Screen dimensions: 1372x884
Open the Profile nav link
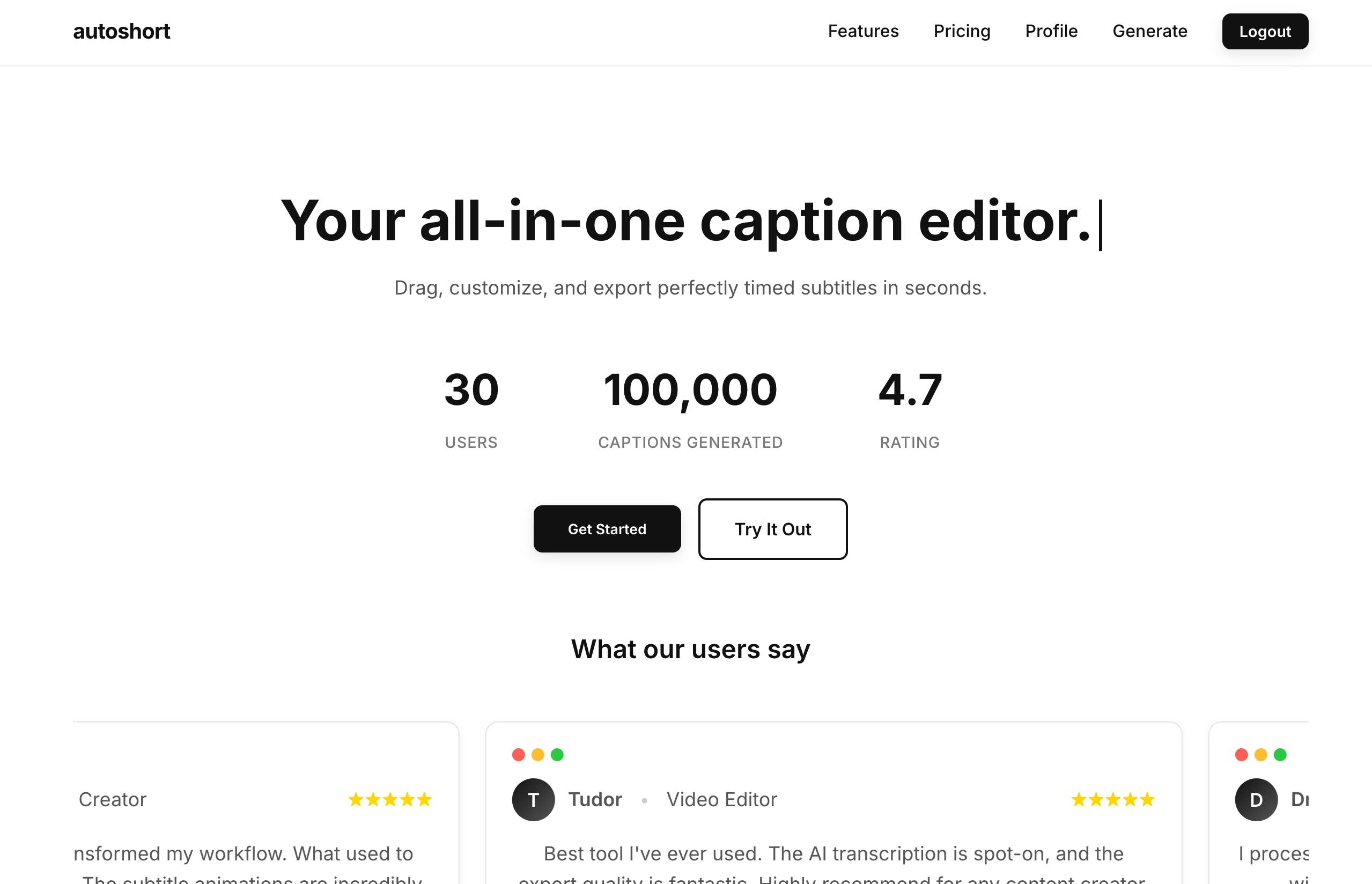[1051, 31]
